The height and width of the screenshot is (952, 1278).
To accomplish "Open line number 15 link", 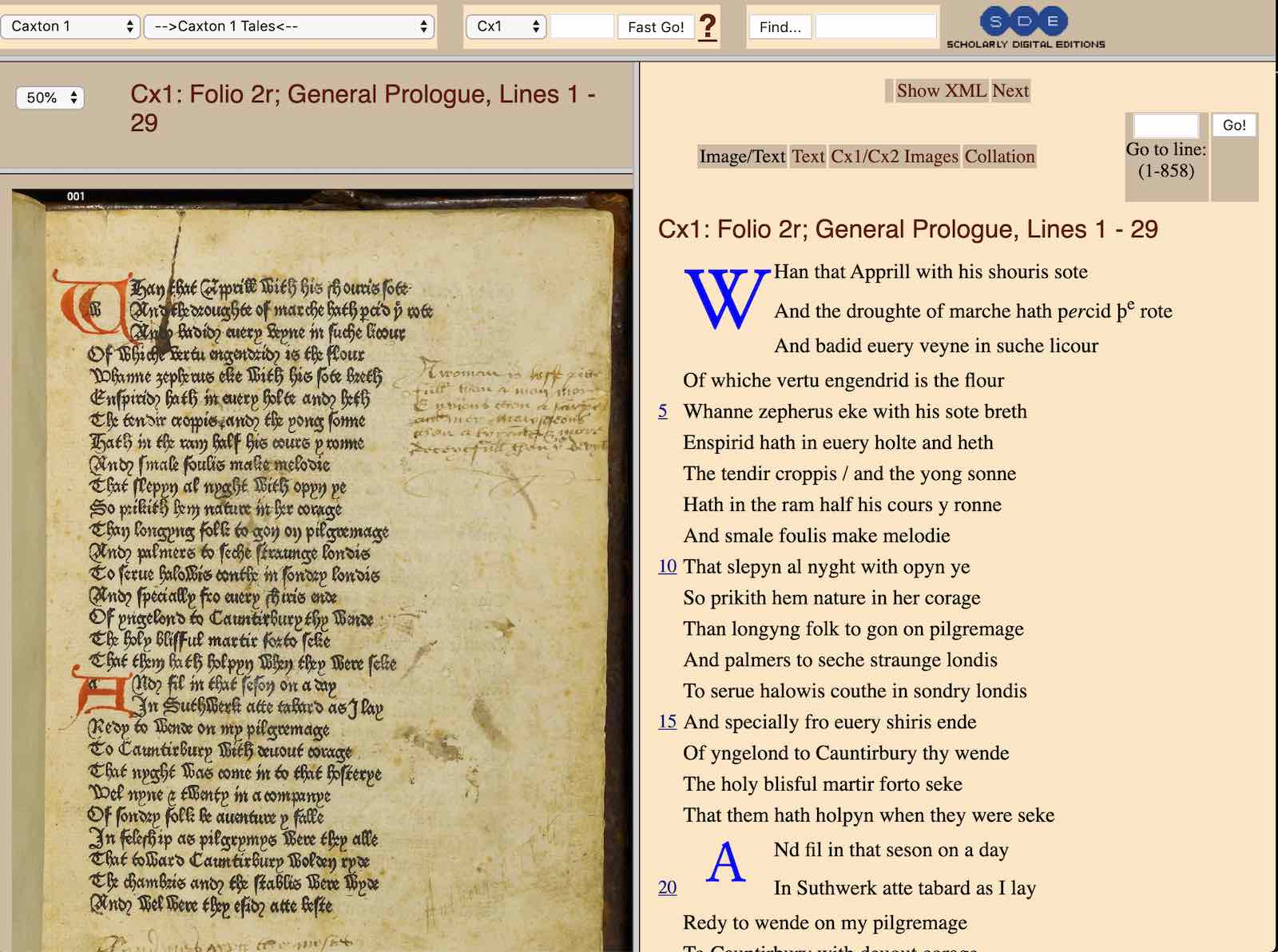I will click(x=668, y=722).
